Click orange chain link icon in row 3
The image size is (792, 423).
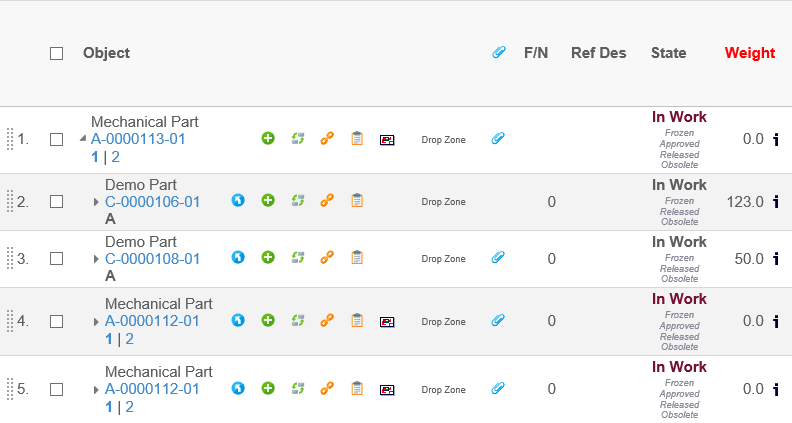tap(326, 258)
